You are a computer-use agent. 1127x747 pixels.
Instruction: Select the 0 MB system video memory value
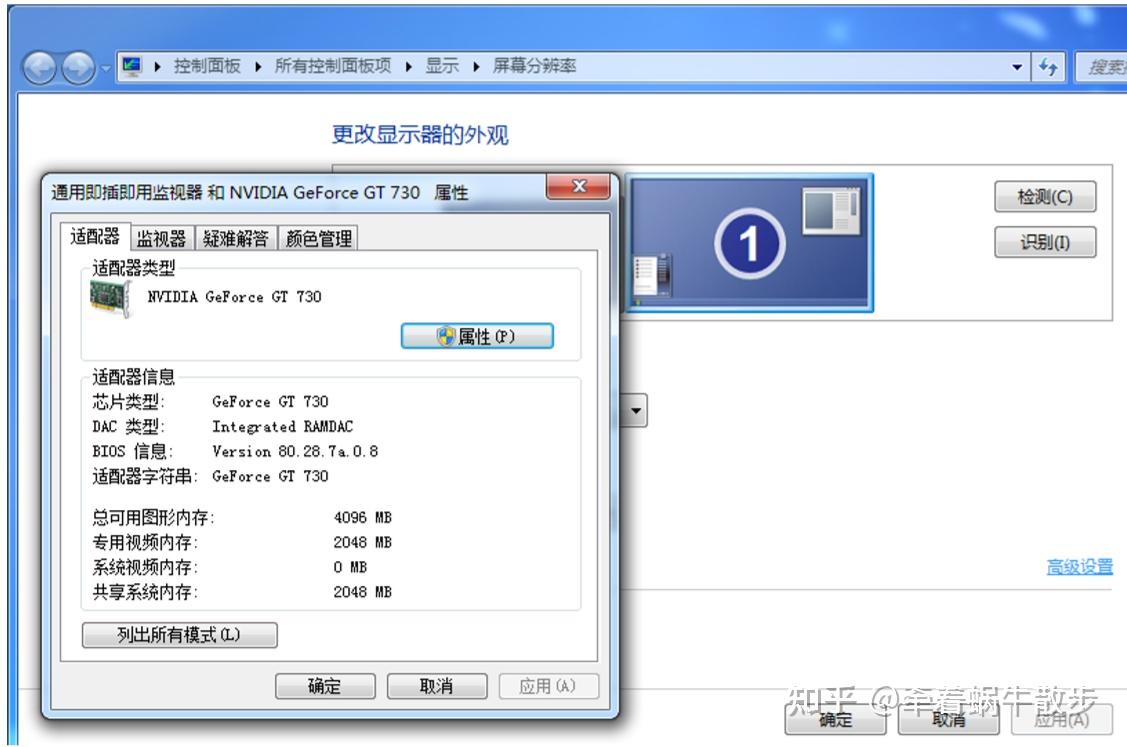pyautogui.click(x=350, y=567)
